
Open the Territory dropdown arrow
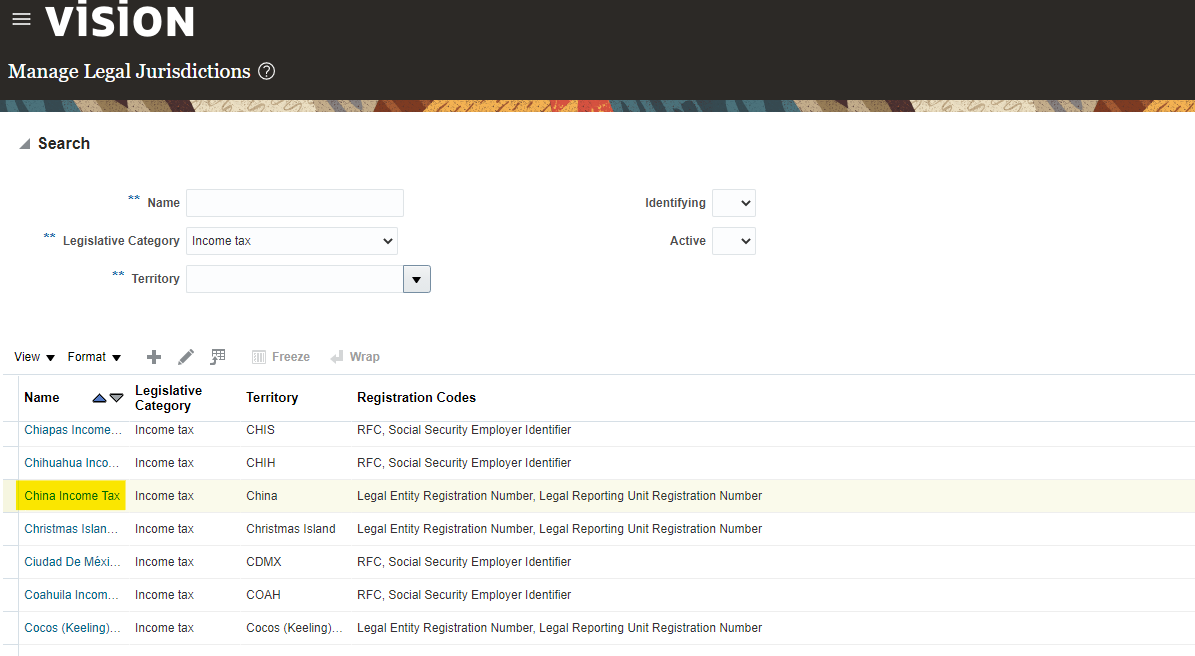417,279
